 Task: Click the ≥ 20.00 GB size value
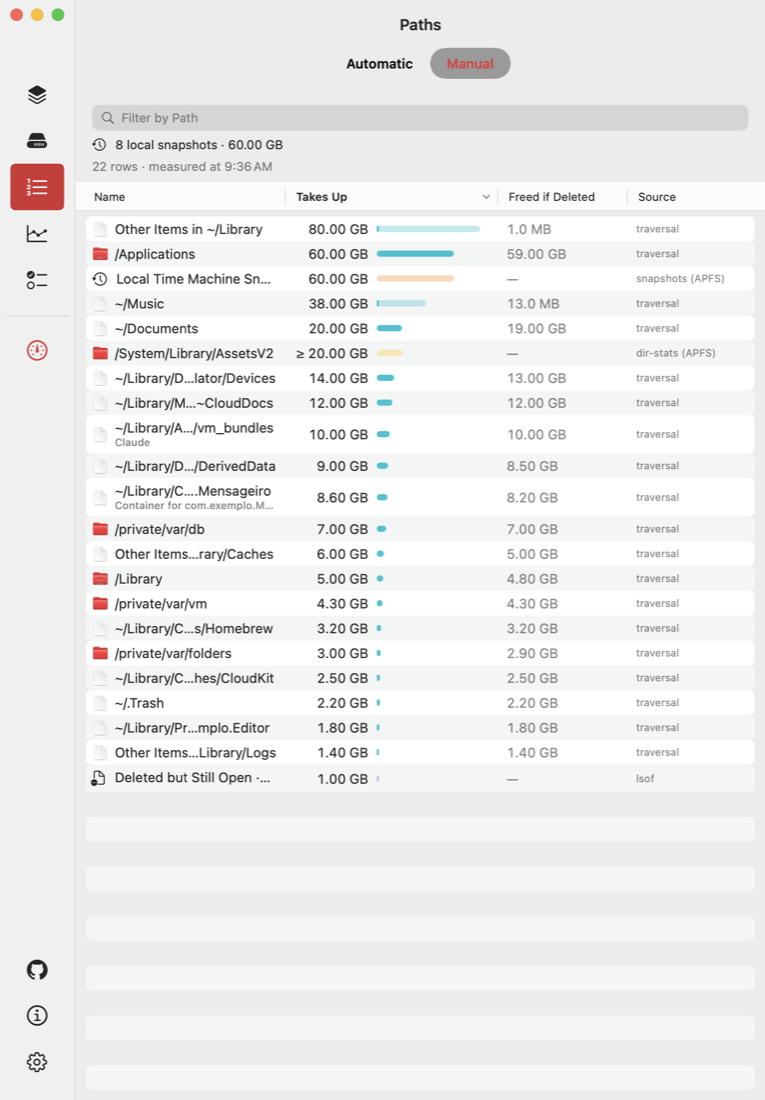click(332, 354)
